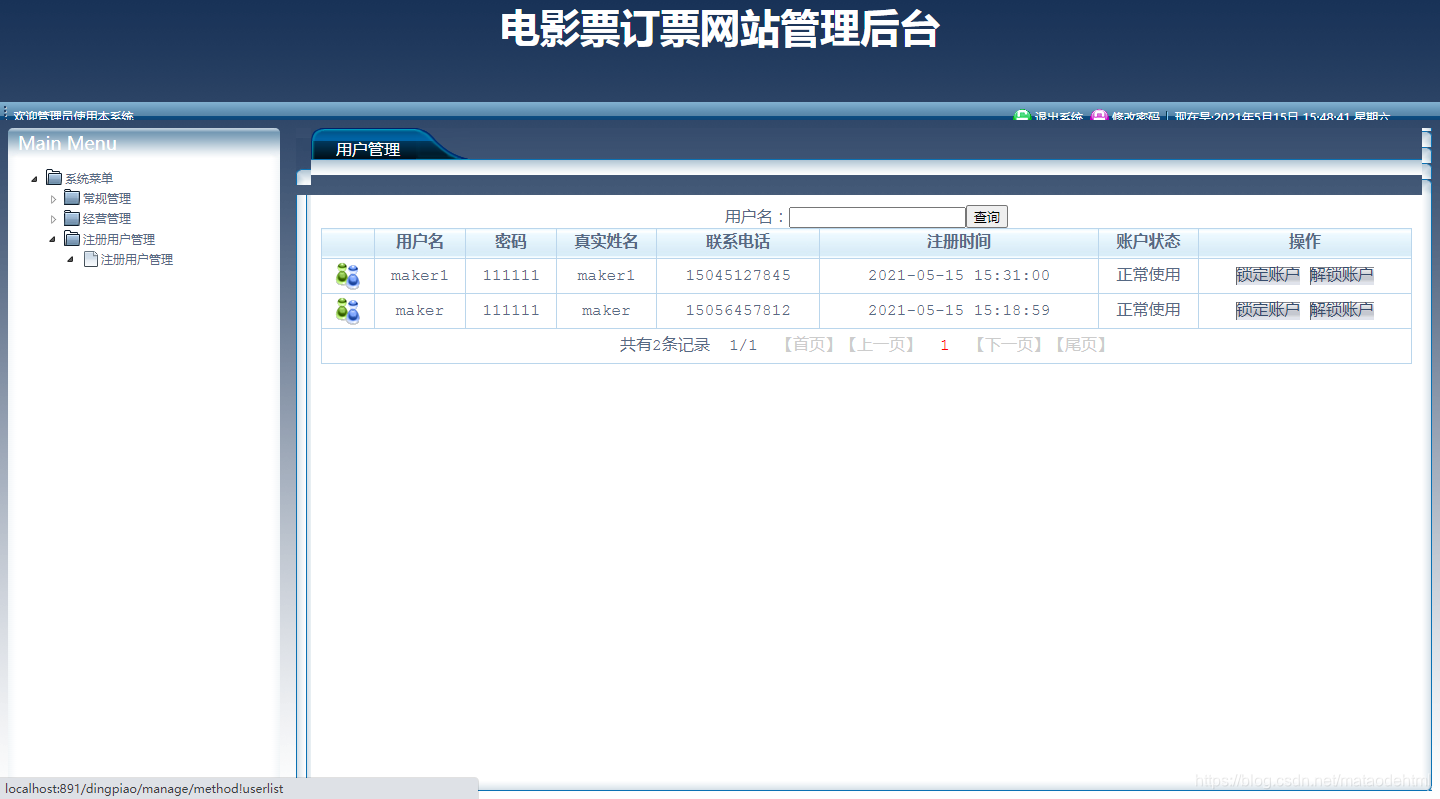The height and width of the screenshot is (799, 1440).
Task: Select the 系统菜单 root label
Action: pyautogui.click(x=89, y=178)
